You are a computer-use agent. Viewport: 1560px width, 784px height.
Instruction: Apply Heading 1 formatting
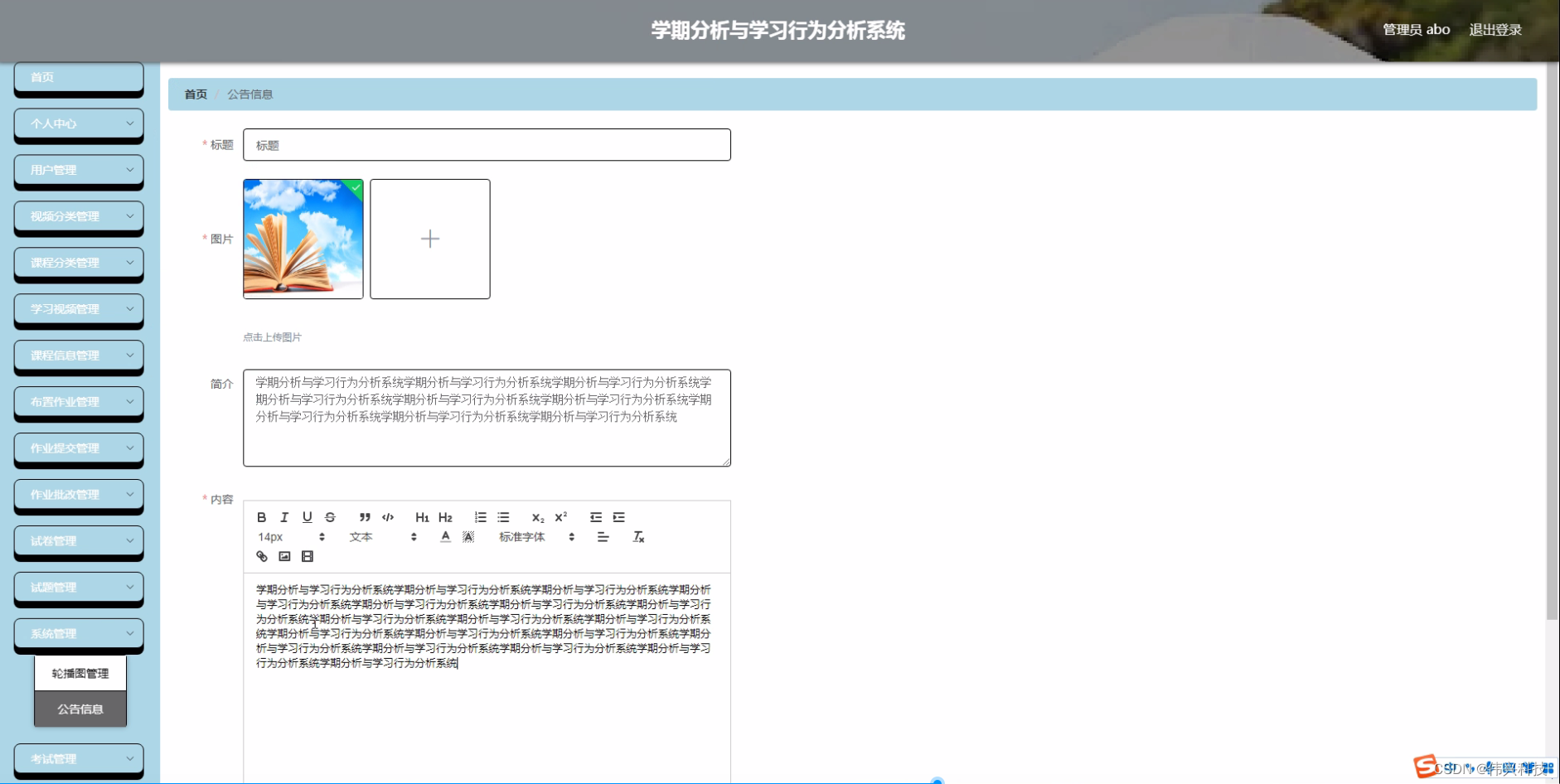pyautogui.click(x=423, y=517)
